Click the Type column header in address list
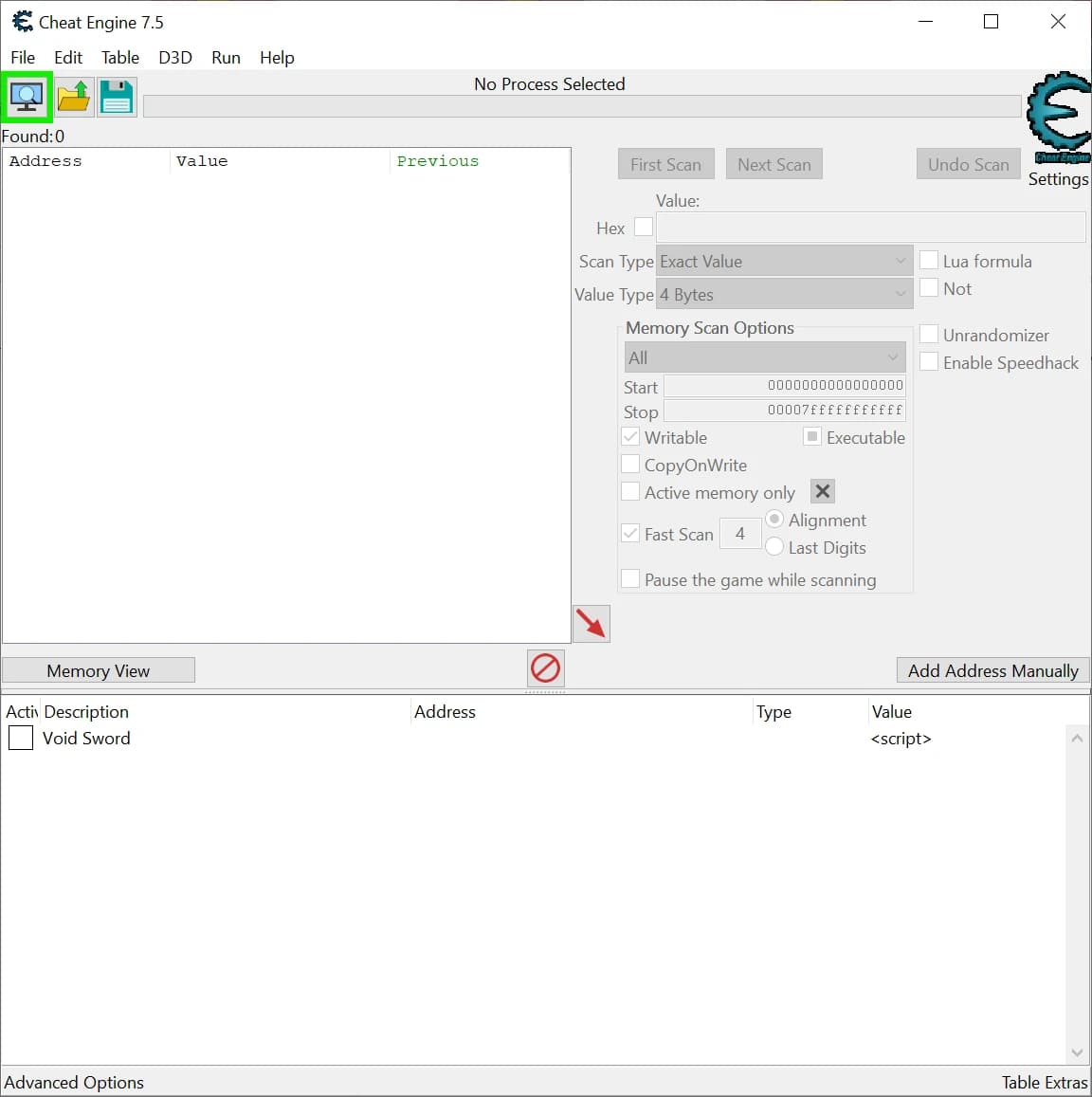This screenshot has height=1097, width=1092. (810, 711)
